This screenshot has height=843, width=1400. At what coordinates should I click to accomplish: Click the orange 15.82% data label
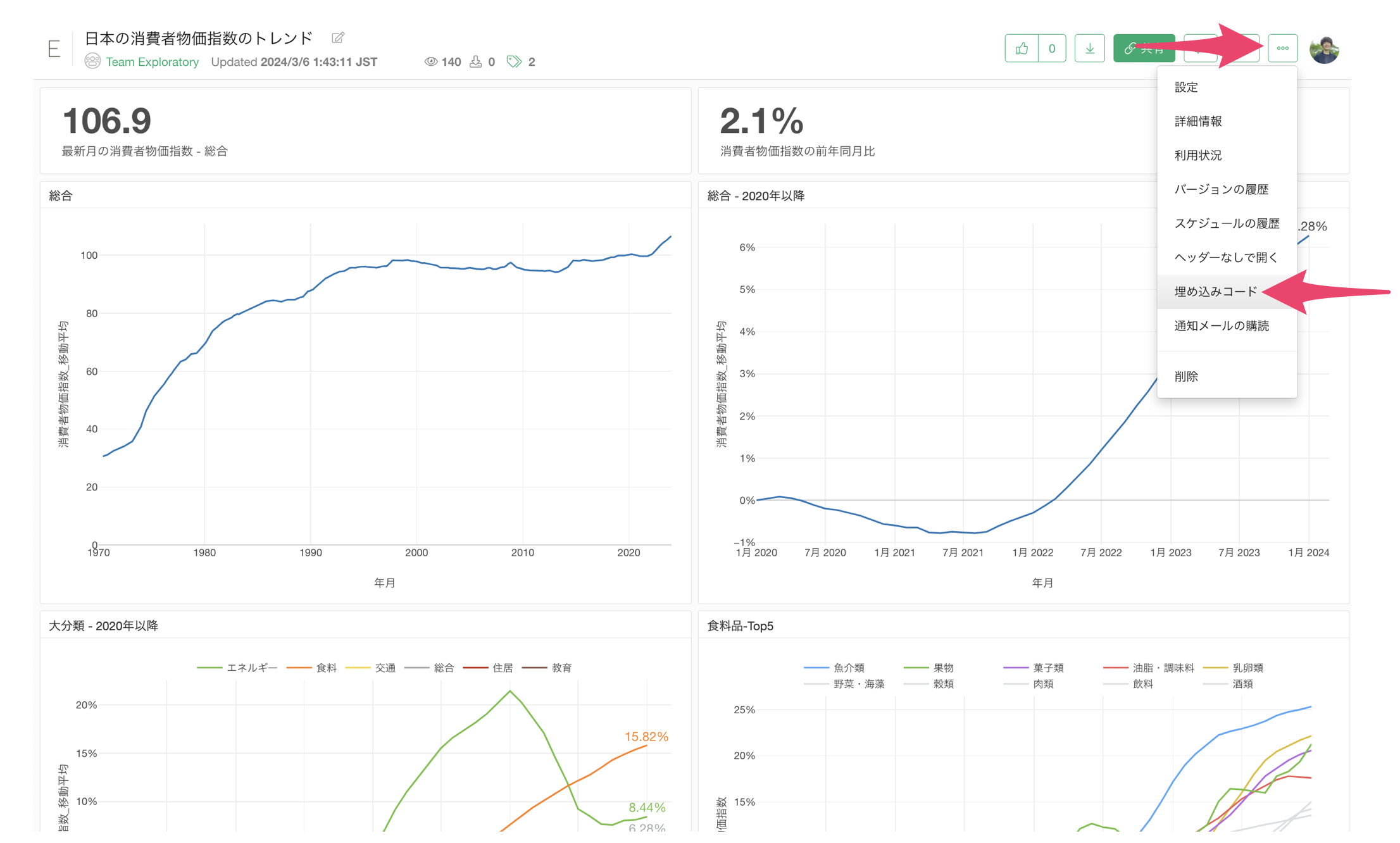click(x=646, y=737)
